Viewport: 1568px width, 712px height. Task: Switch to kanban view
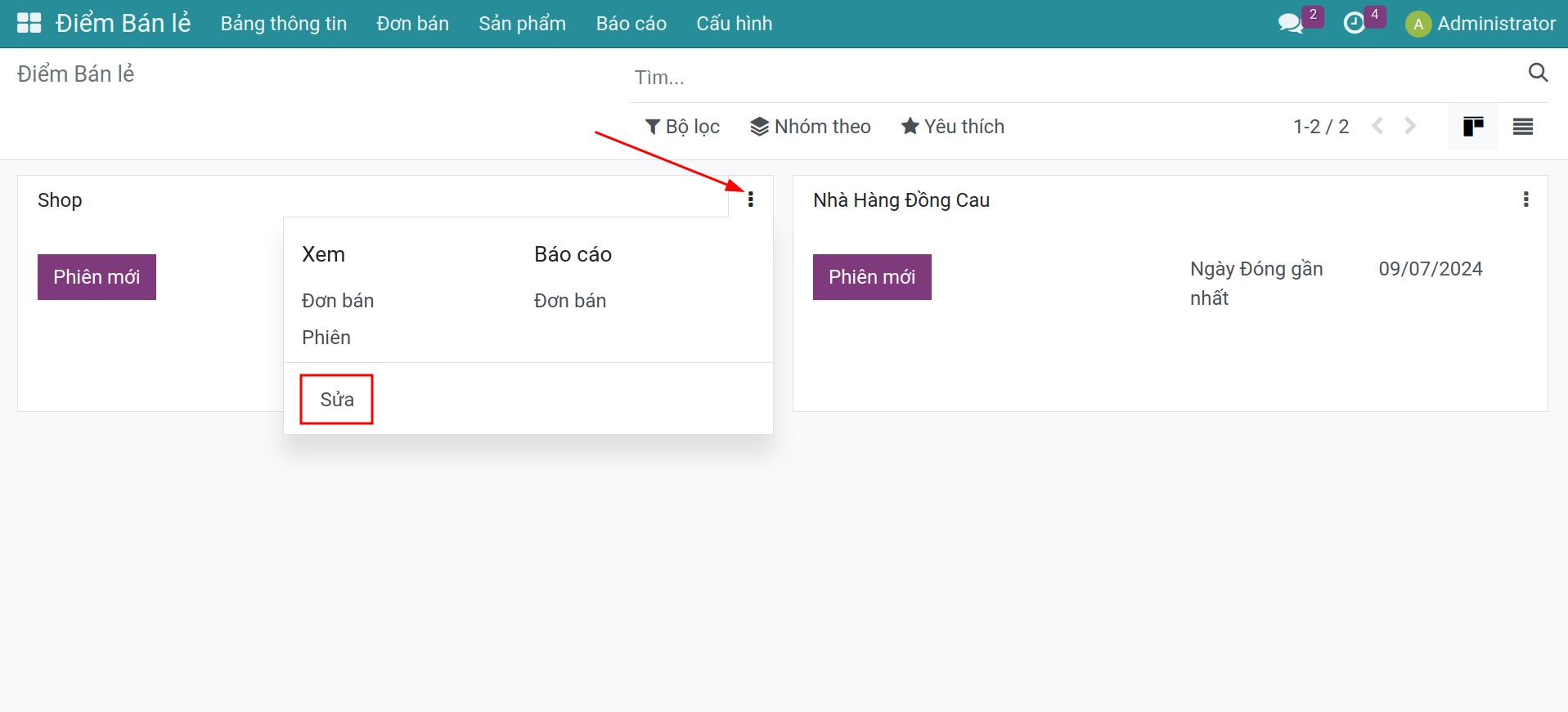[1472, 127]
